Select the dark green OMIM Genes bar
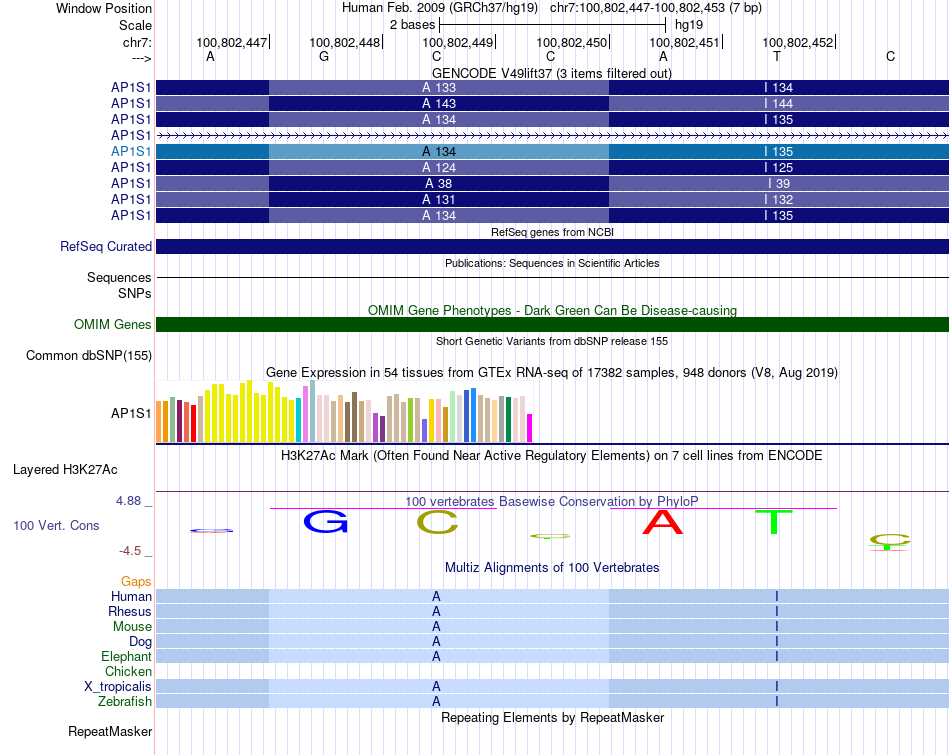 tap(552, 324)
